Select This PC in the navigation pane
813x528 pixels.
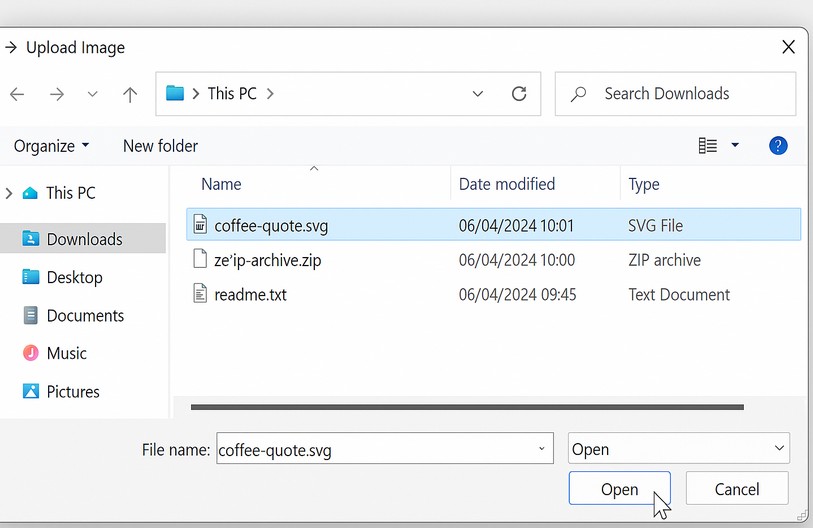71,193
